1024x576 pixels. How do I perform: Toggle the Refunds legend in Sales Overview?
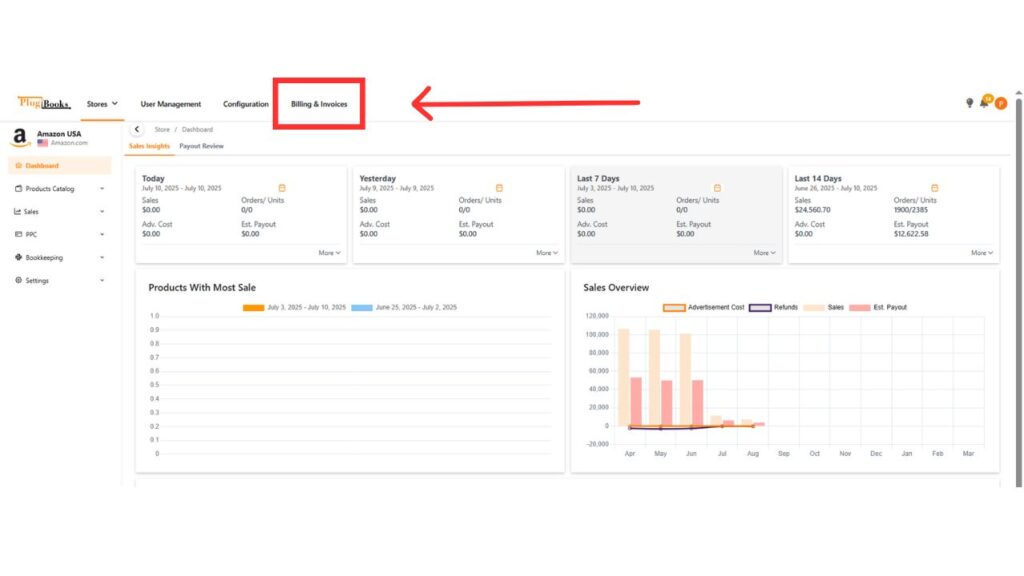(x=773, y=307)
